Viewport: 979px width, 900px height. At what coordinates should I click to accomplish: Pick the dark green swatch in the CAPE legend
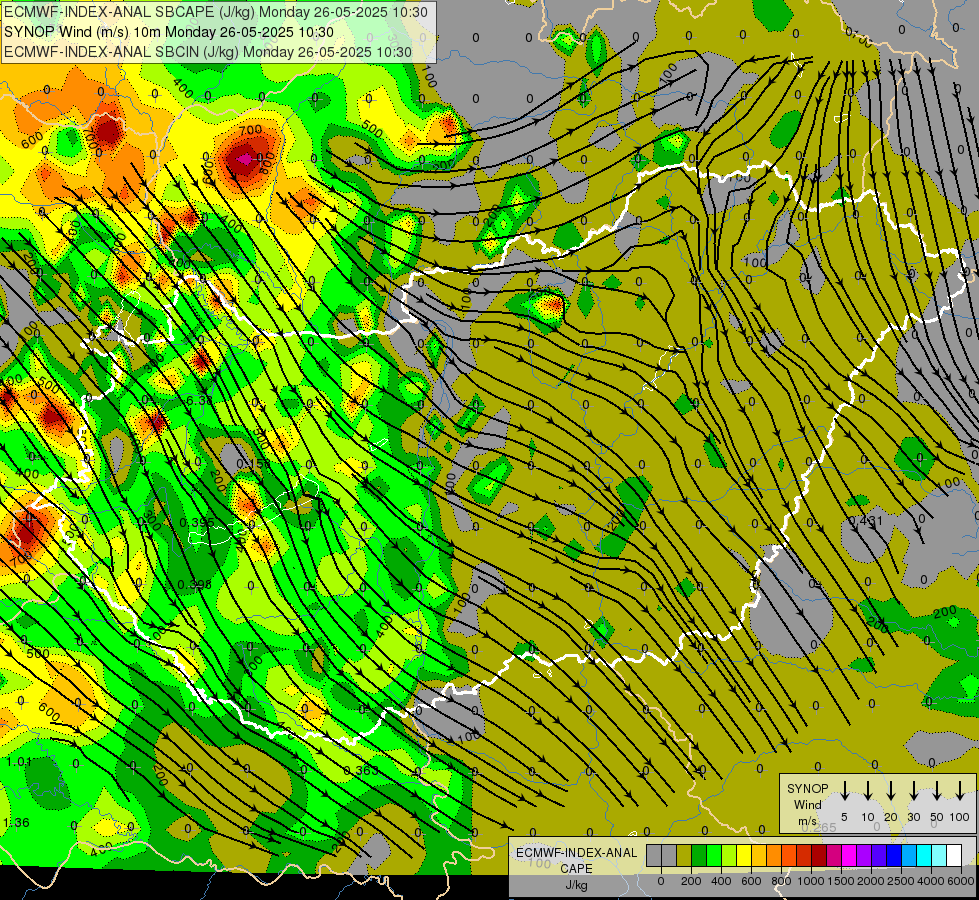pyautogui.click(x=699, y=855)
